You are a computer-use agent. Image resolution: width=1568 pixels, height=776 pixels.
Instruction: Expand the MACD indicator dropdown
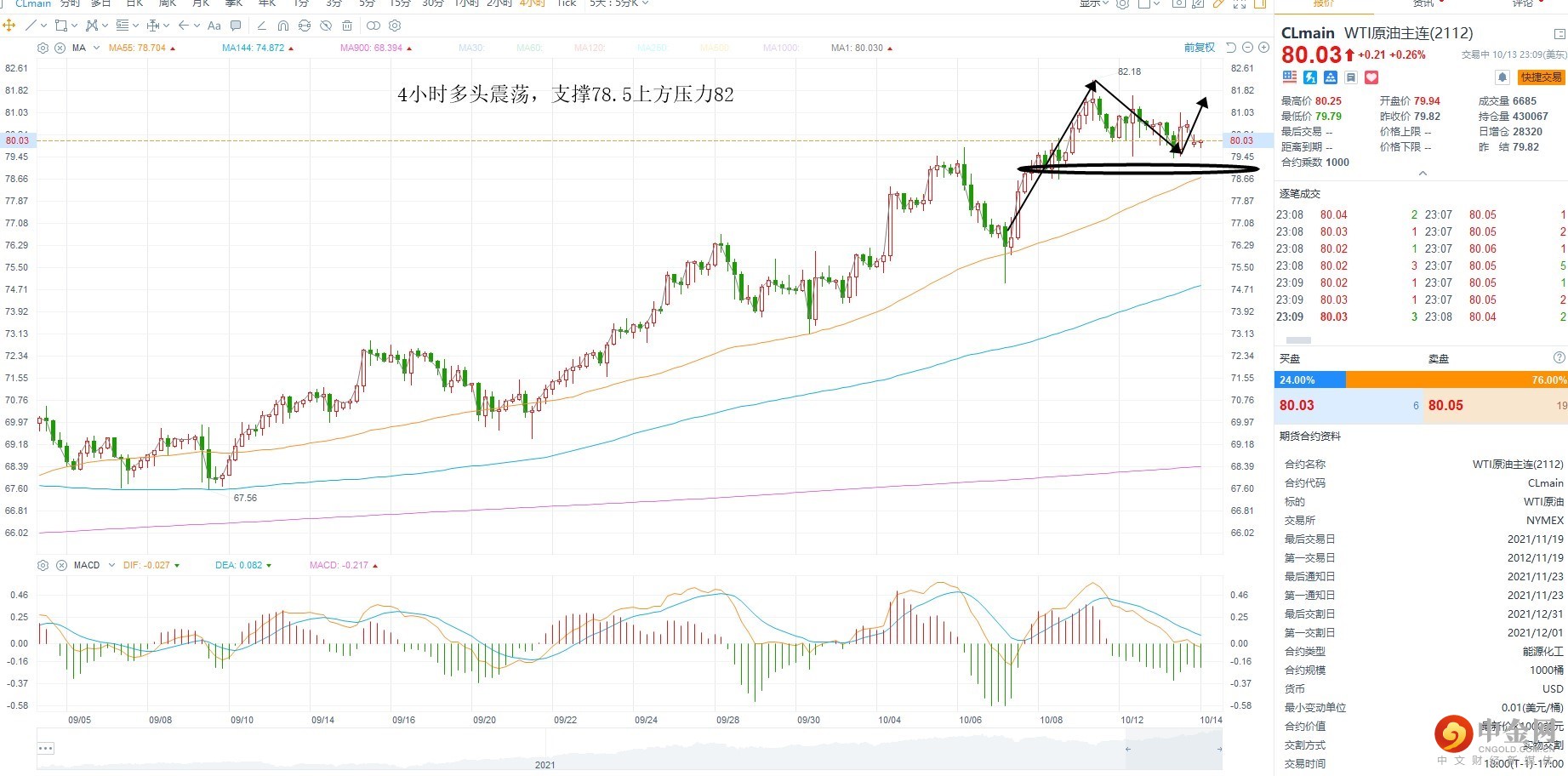111,566
